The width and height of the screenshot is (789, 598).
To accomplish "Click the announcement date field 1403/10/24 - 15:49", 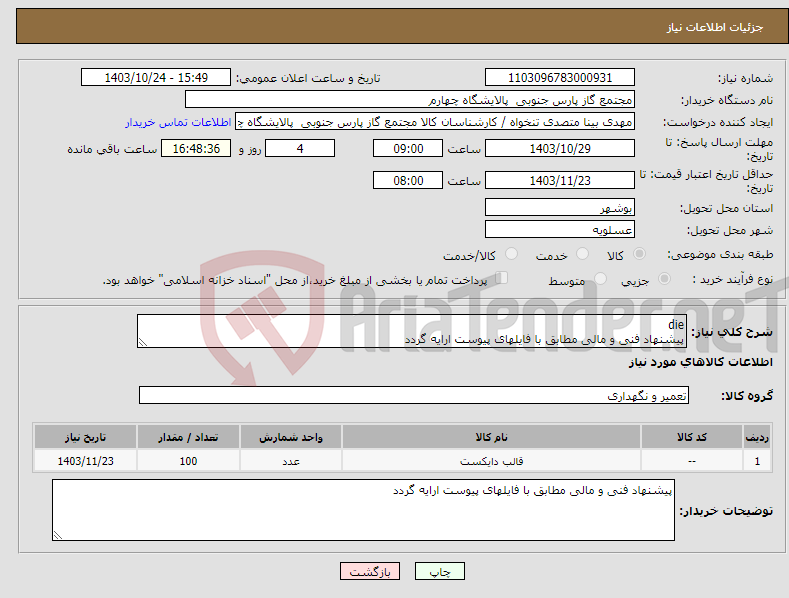I will coord(155,78).
